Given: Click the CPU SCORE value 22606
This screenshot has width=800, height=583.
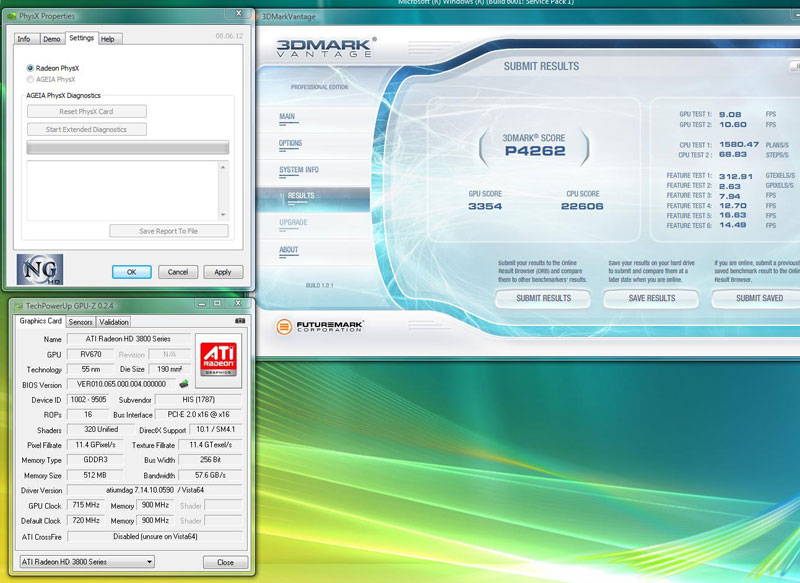Looking at the screenshot, I should point(582,206).
